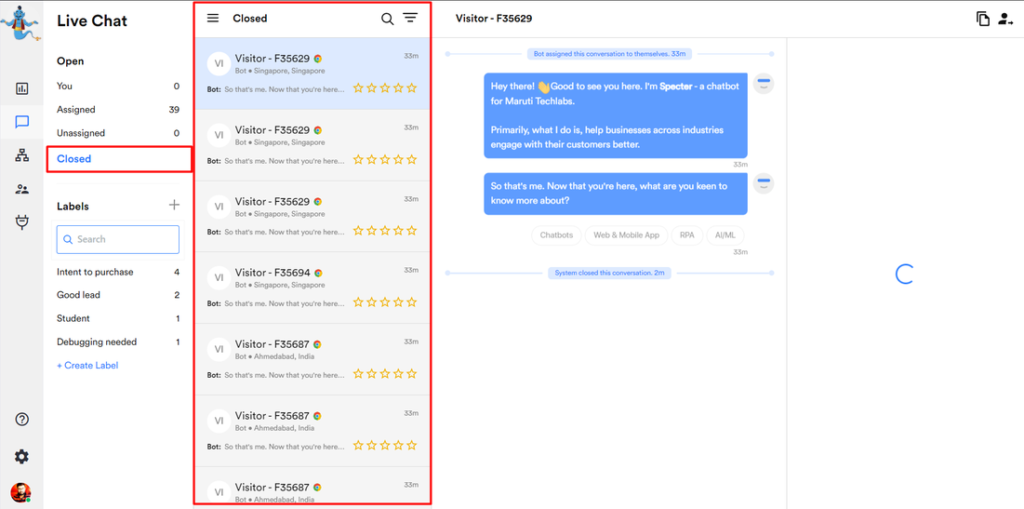Search closed conversations with magnifier icon
Viewport: 1024px width, 509px height.
[x=387, y=18]
